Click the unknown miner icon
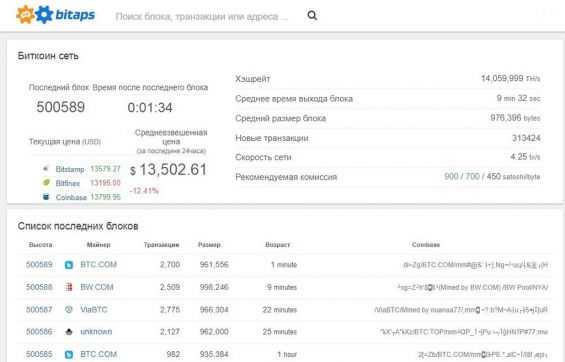 pyautogui.click(x=68, y=332)
